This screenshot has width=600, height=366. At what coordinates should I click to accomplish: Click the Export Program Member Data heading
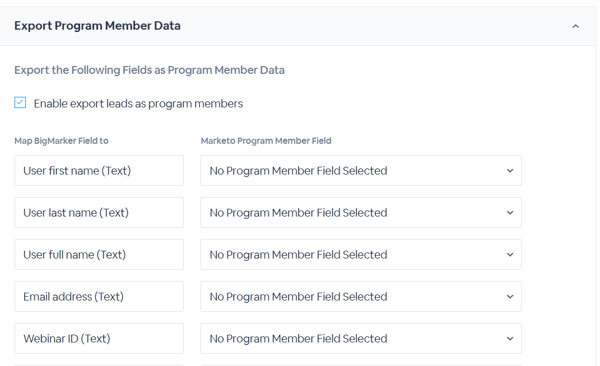97,26
